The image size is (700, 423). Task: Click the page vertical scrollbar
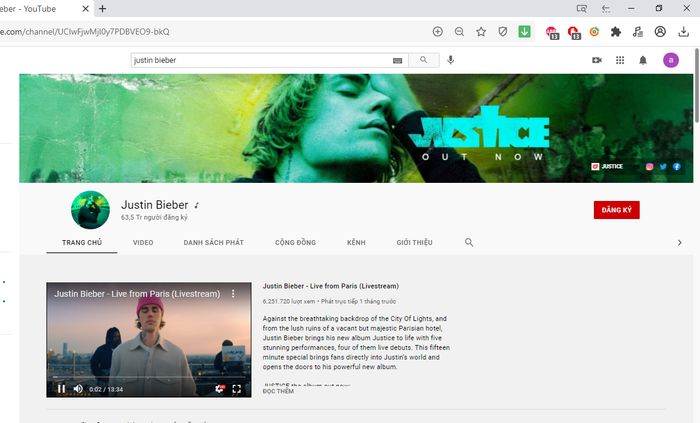[697, 85]
